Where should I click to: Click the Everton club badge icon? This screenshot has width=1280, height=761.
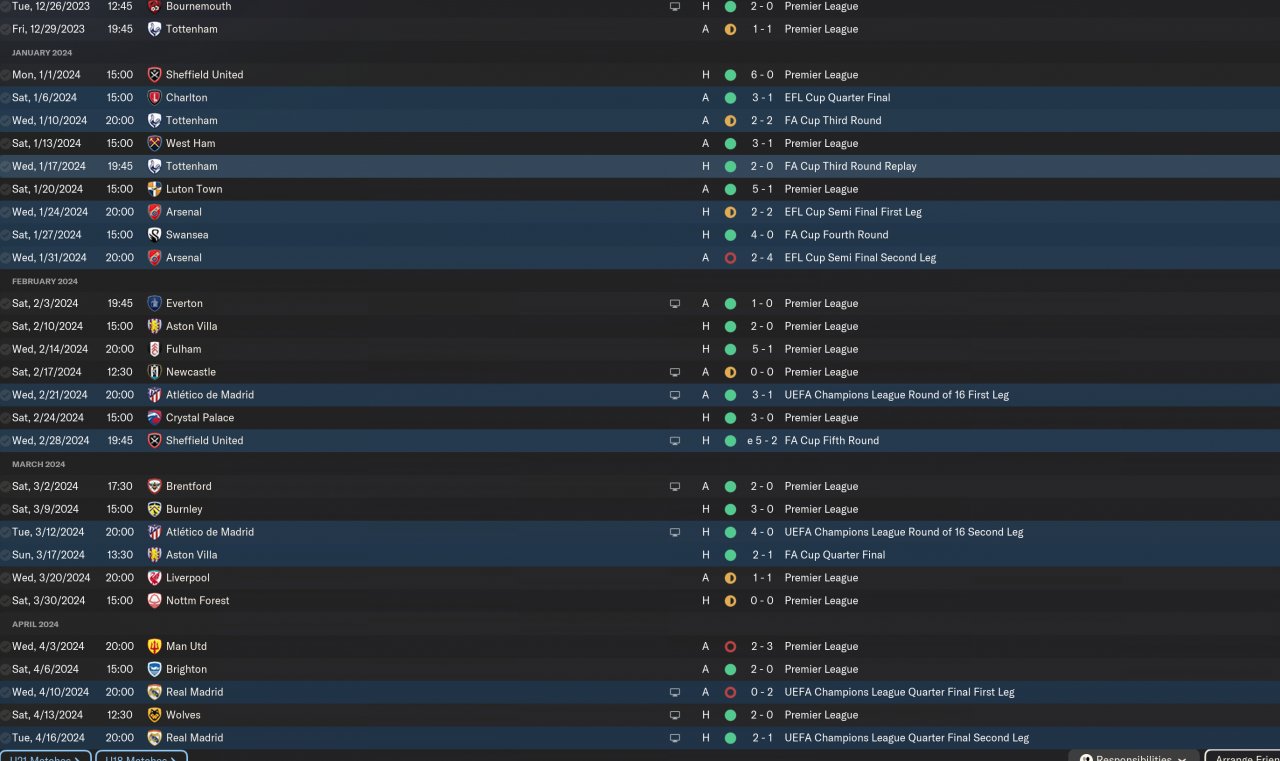[x=154, y=303]
